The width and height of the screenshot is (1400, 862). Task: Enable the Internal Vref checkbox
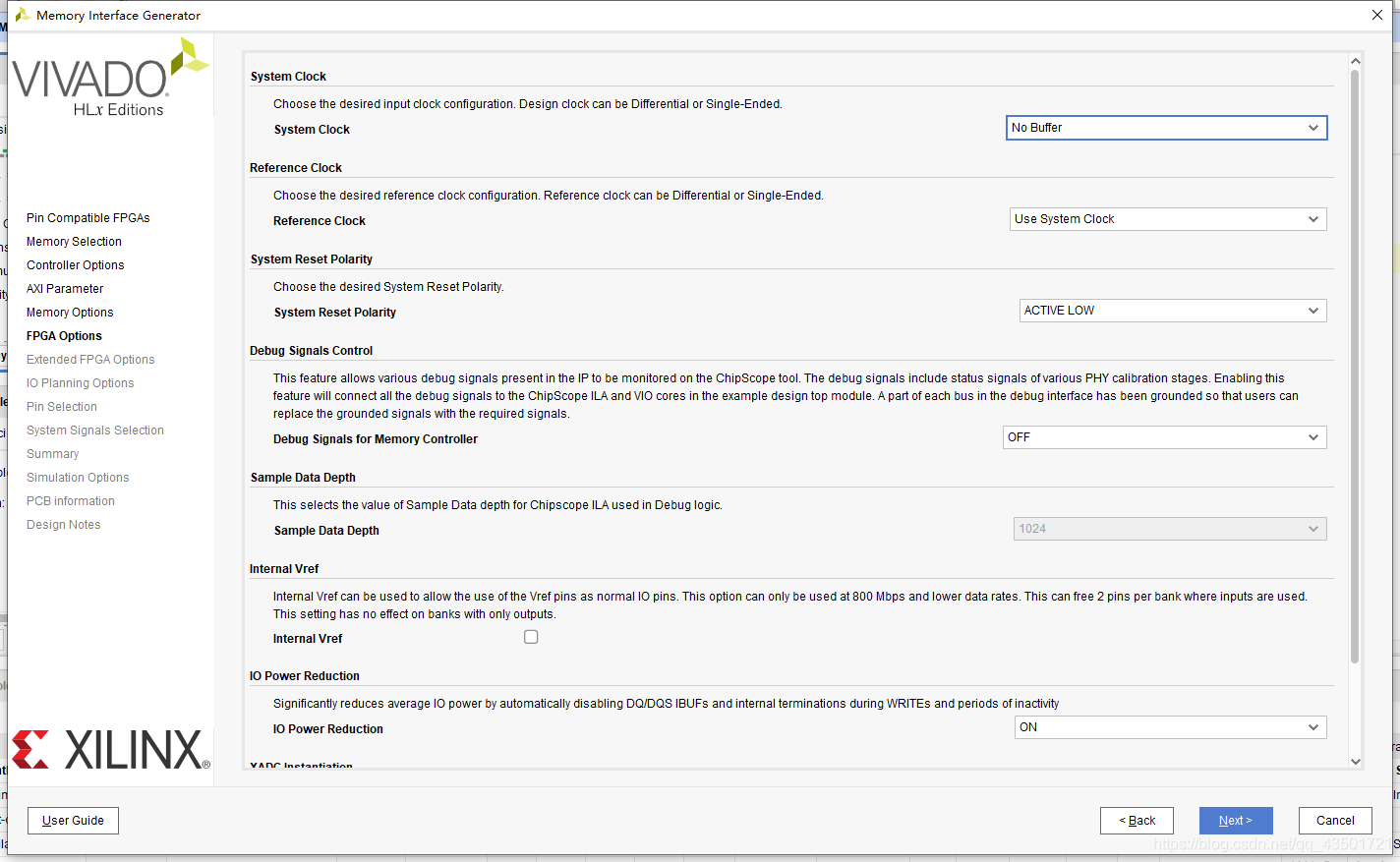click(x=531, y=637)
